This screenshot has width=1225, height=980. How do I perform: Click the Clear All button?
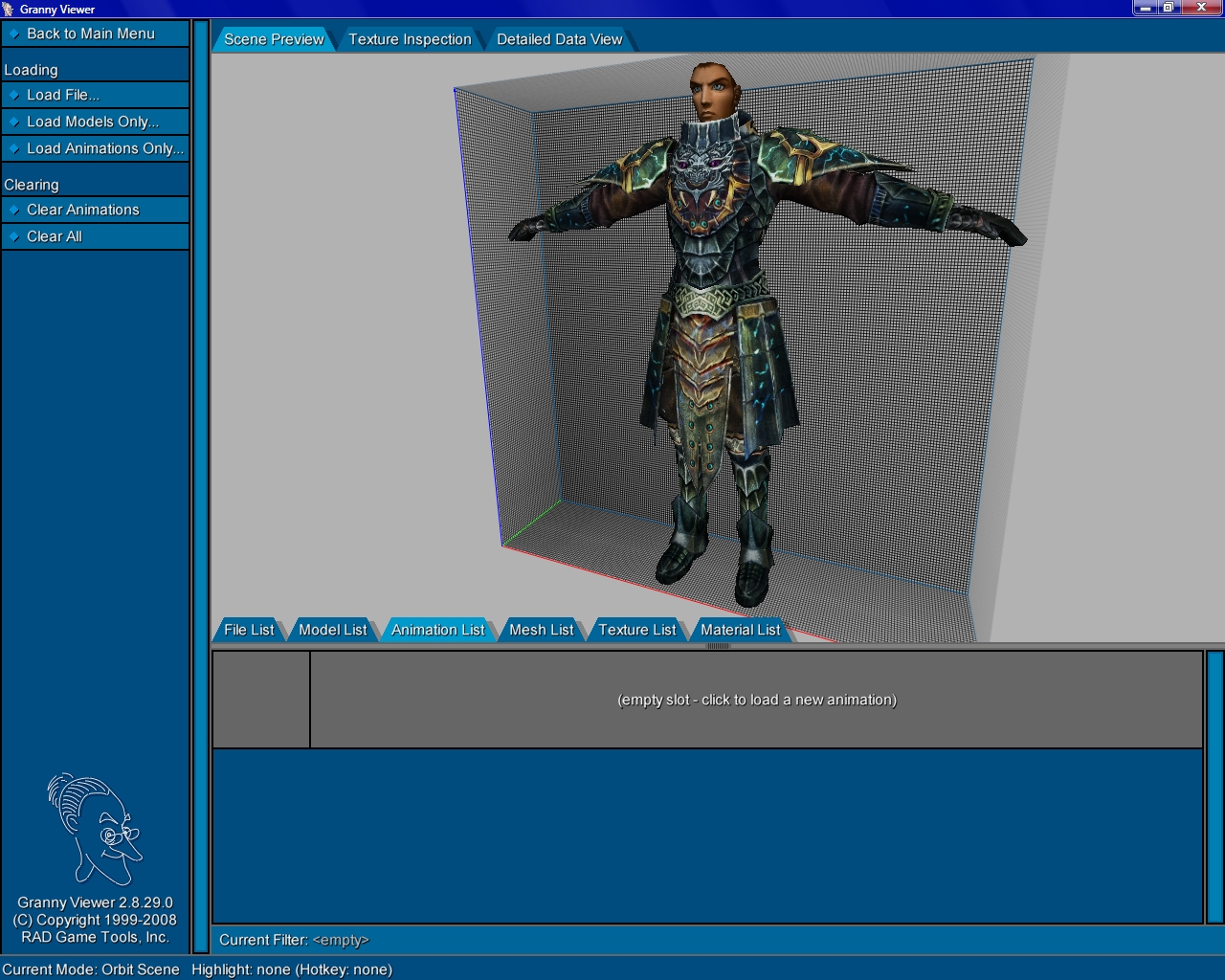coord(96,236)
